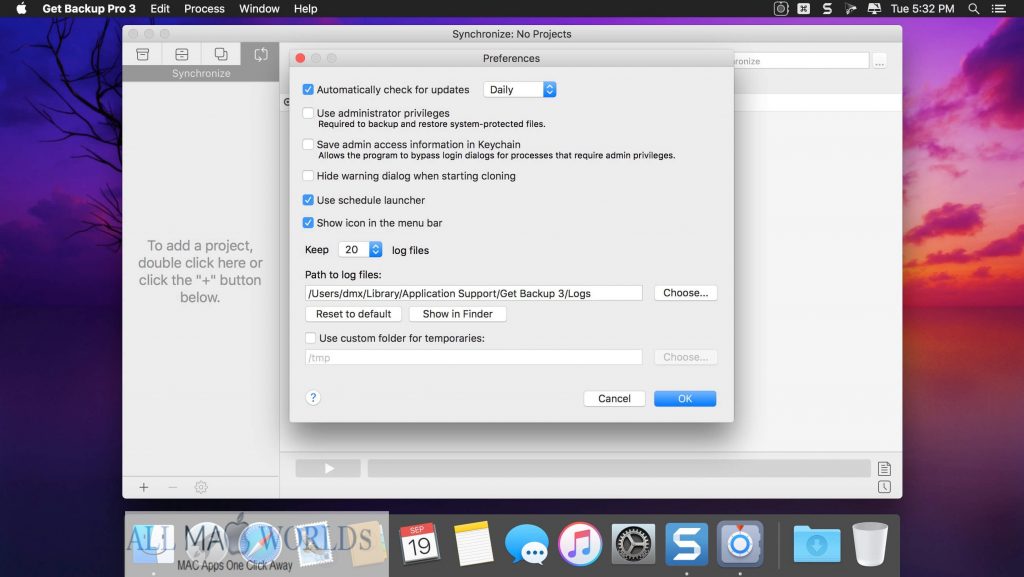The height and width of the screenshot is (577, 1024).
Task: Open the Preferences help question mark
Action: coord(313,398)
